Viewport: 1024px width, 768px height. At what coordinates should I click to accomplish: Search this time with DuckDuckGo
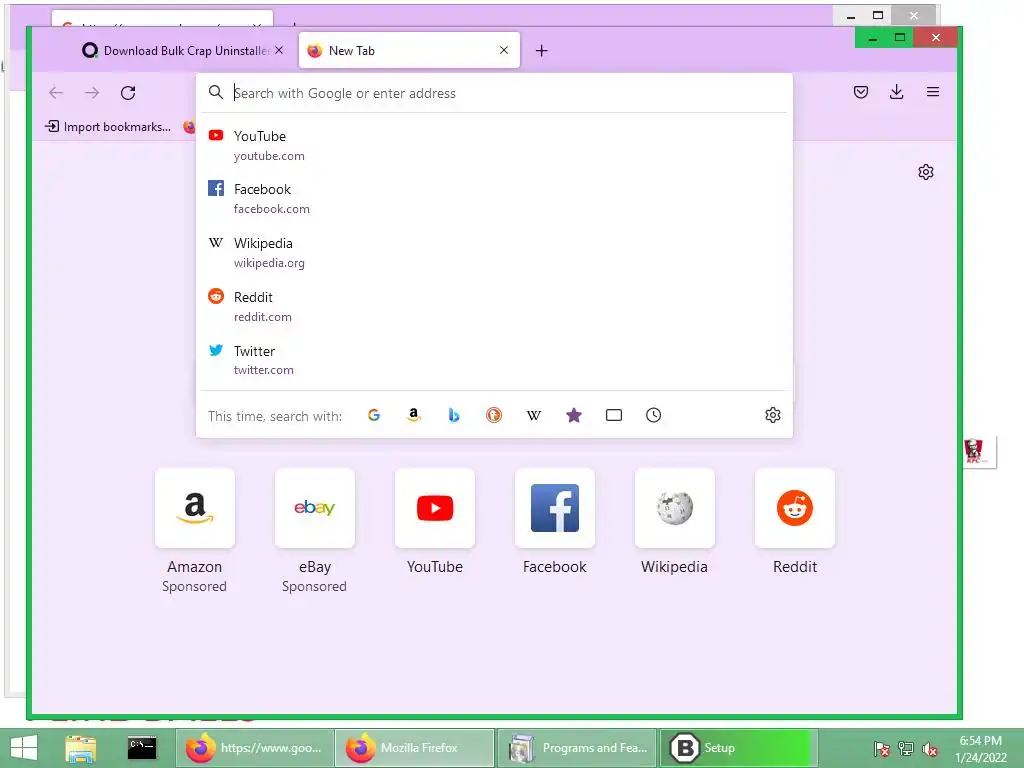pyautogui.click(x=494, y=415)
